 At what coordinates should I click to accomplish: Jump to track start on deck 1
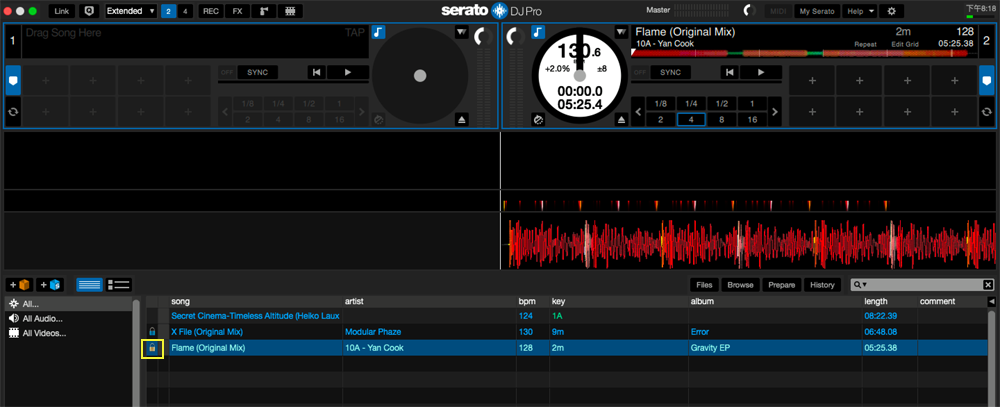(x=316, y=72)
